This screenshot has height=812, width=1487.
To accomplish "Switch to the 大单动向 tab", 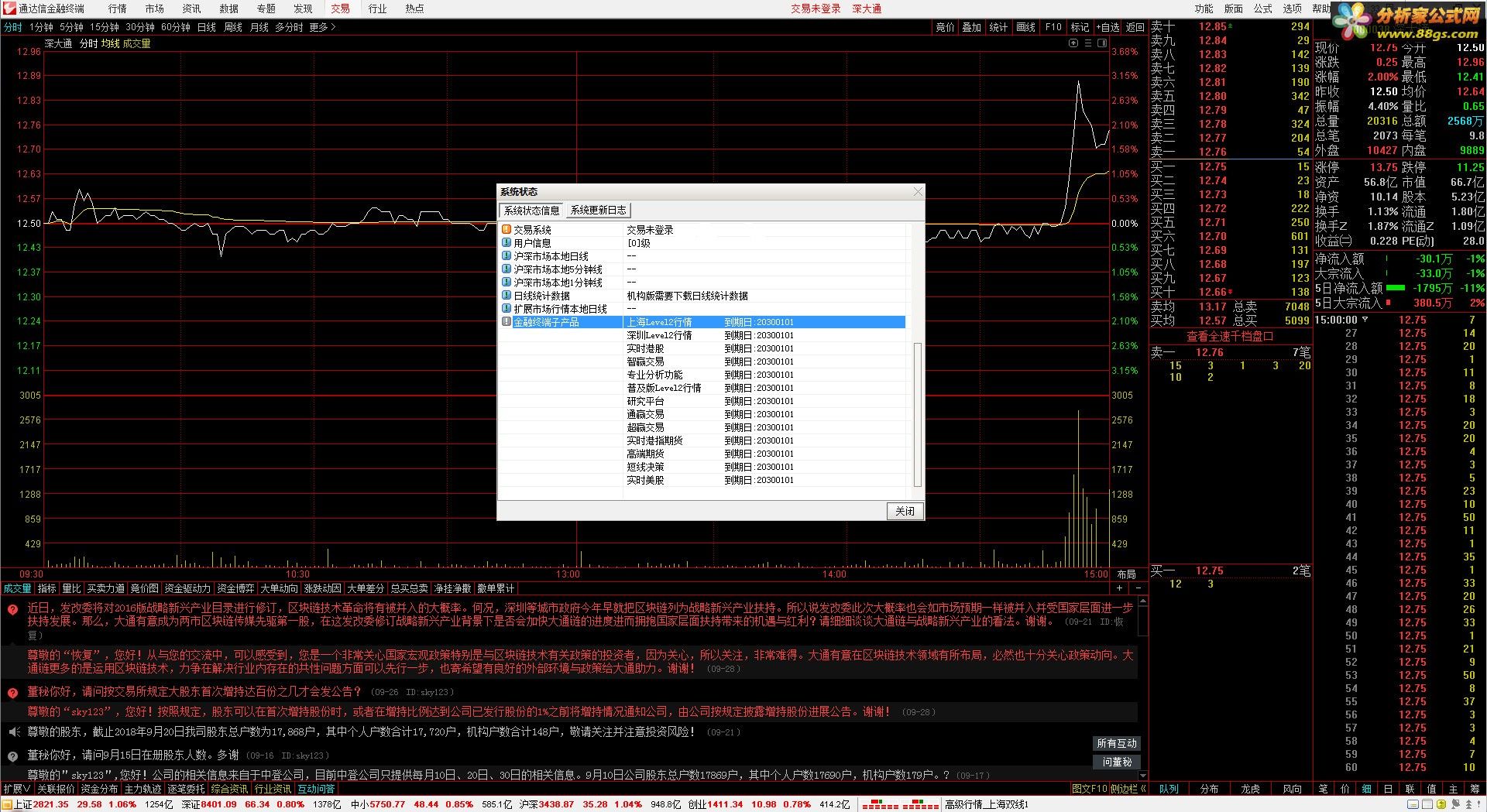I will pyautogui.click(x=279, y=589).
